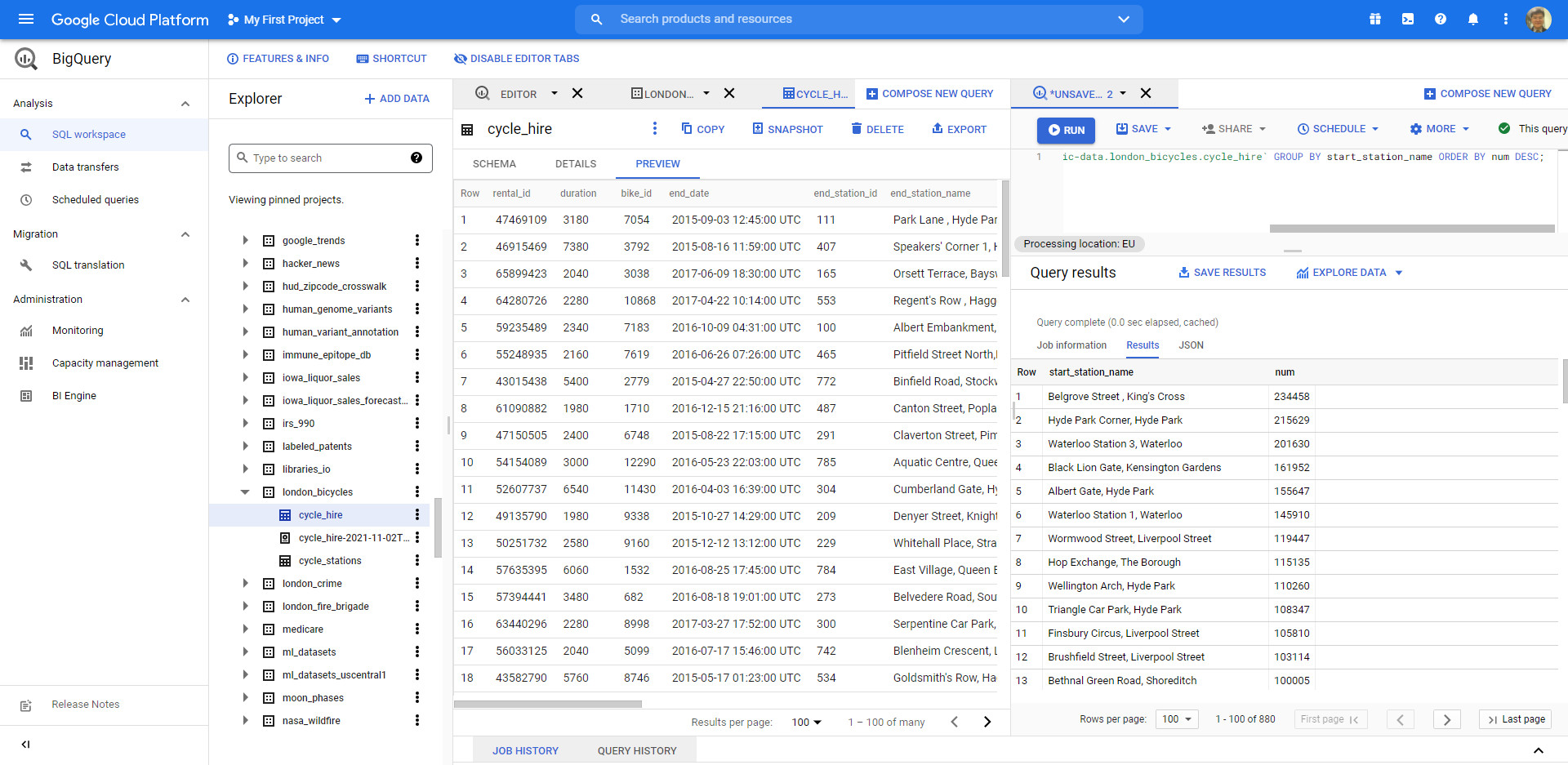Go to next page of preview rows
Image resolution: width=1568 pixels, height=765 pixels.
(987, 722)
